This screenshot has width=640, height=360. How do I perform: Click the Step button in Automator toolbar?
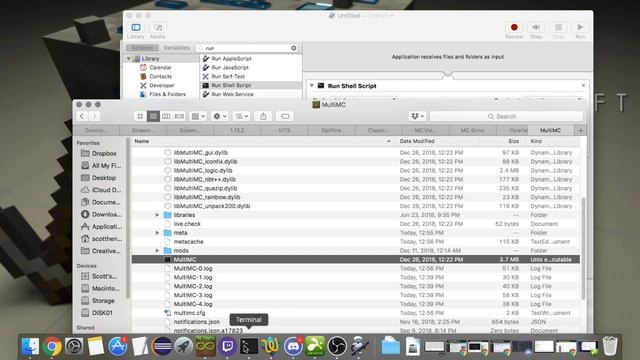point(536,27)
